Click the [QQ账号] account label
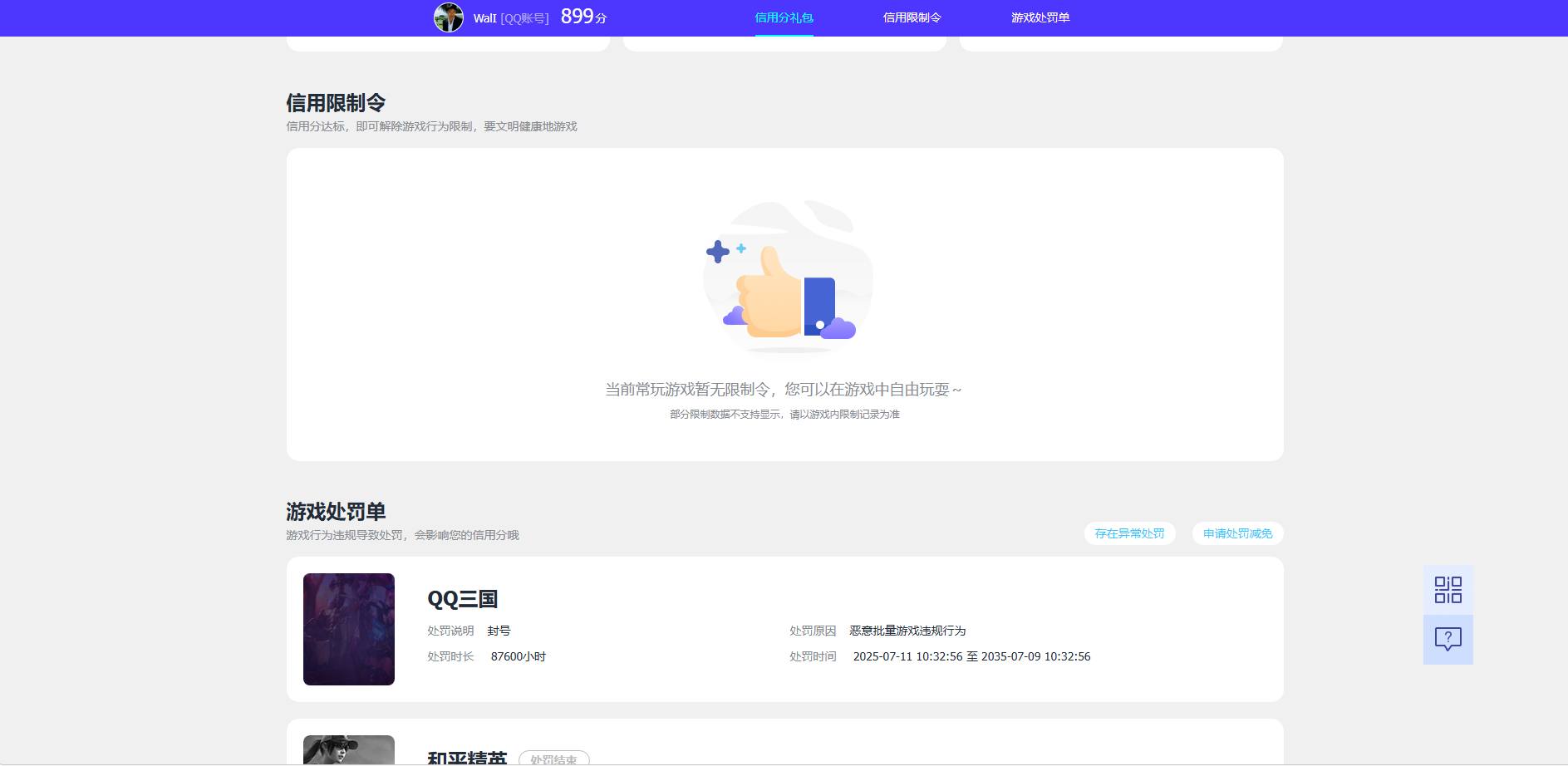This screenshot has height=766, width=1568. click(x=524, y=18)
